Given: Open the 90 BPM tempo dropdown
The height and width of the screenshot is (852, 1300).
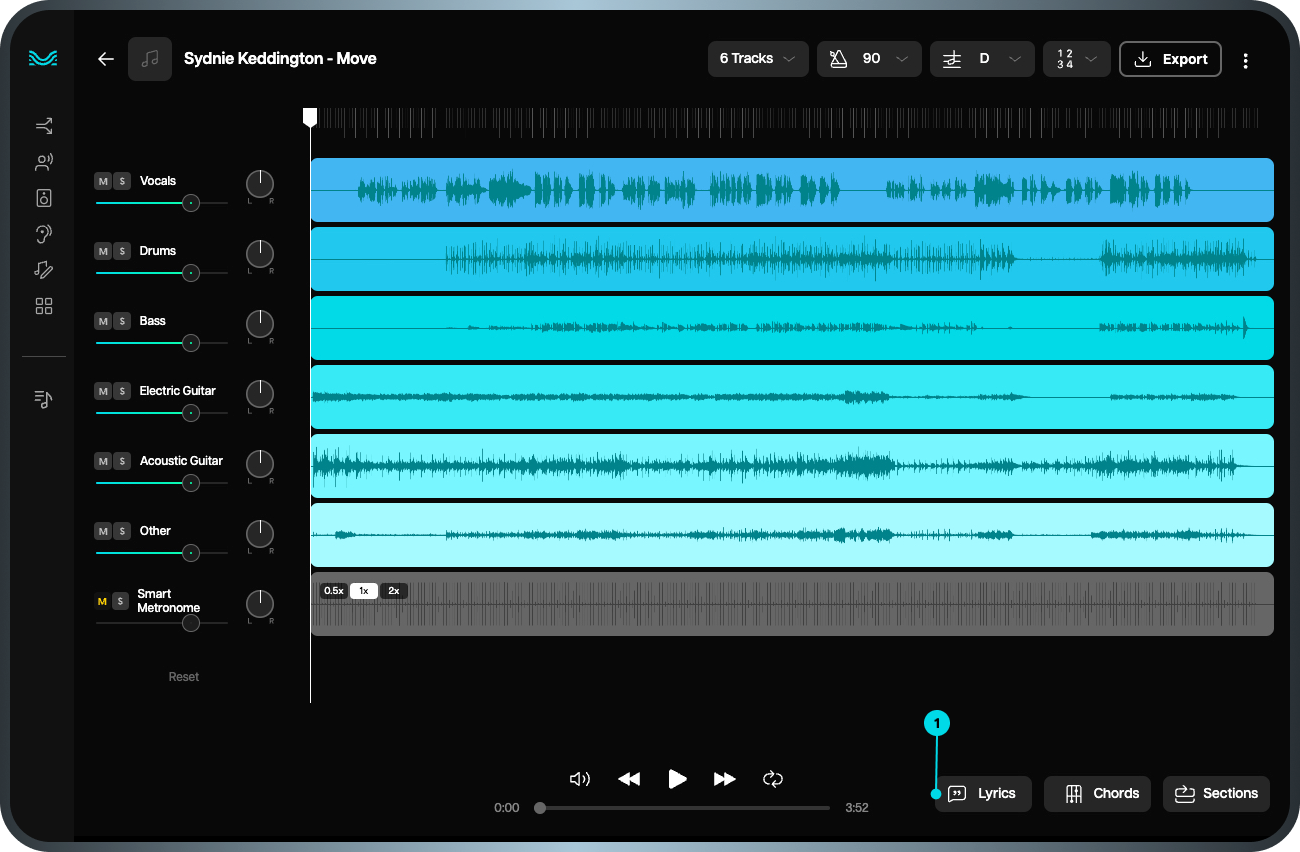Looking at the screenshot, I should pos(869,59).
